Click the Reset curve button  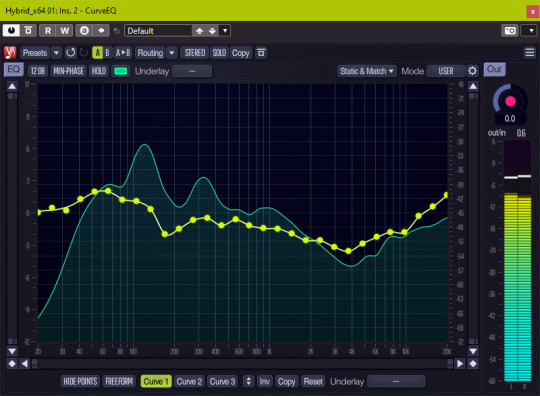pos(313,381)
